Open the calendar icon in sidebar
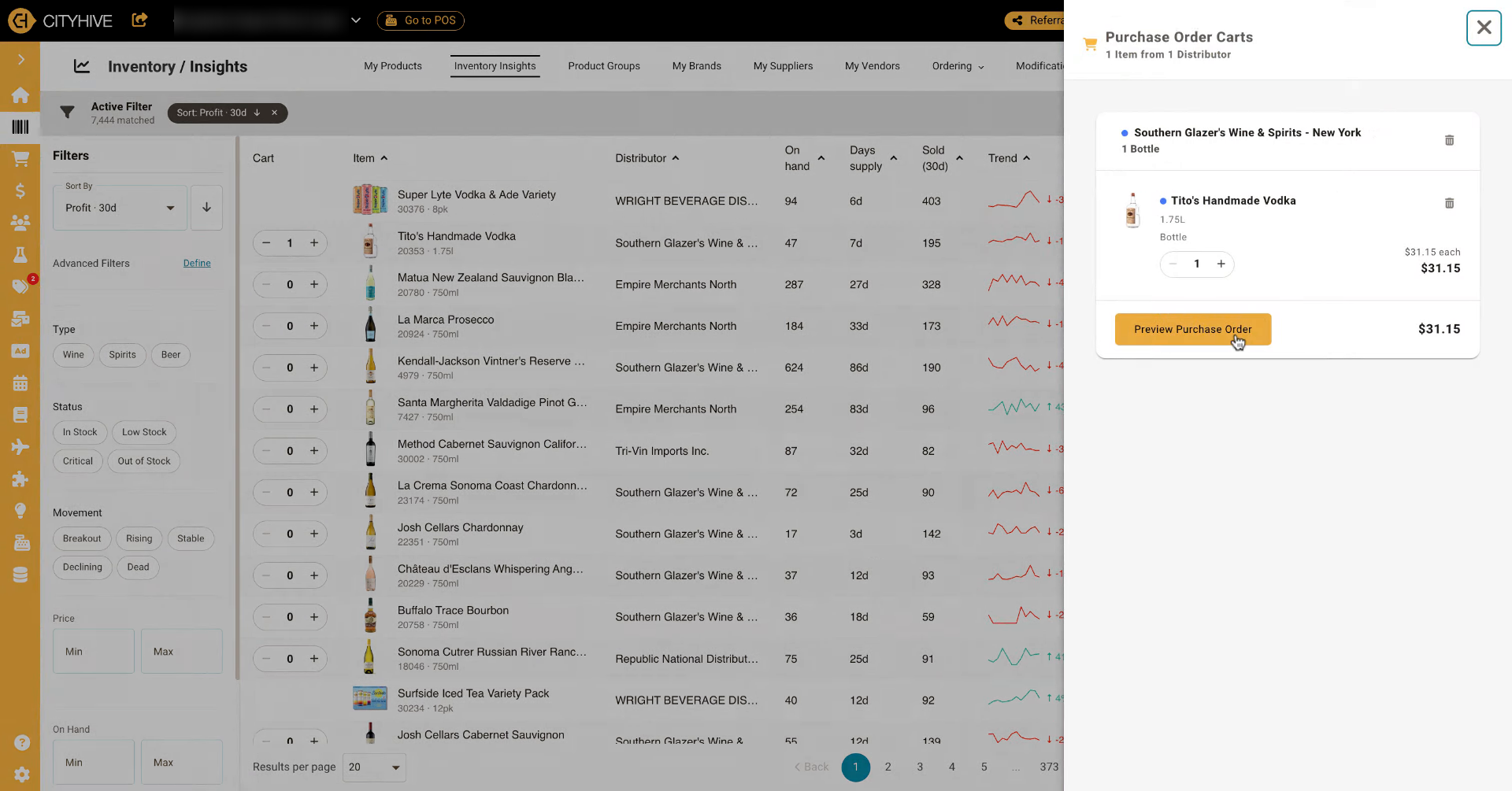The image size is (1512, 791). click(x=20, y=383)
